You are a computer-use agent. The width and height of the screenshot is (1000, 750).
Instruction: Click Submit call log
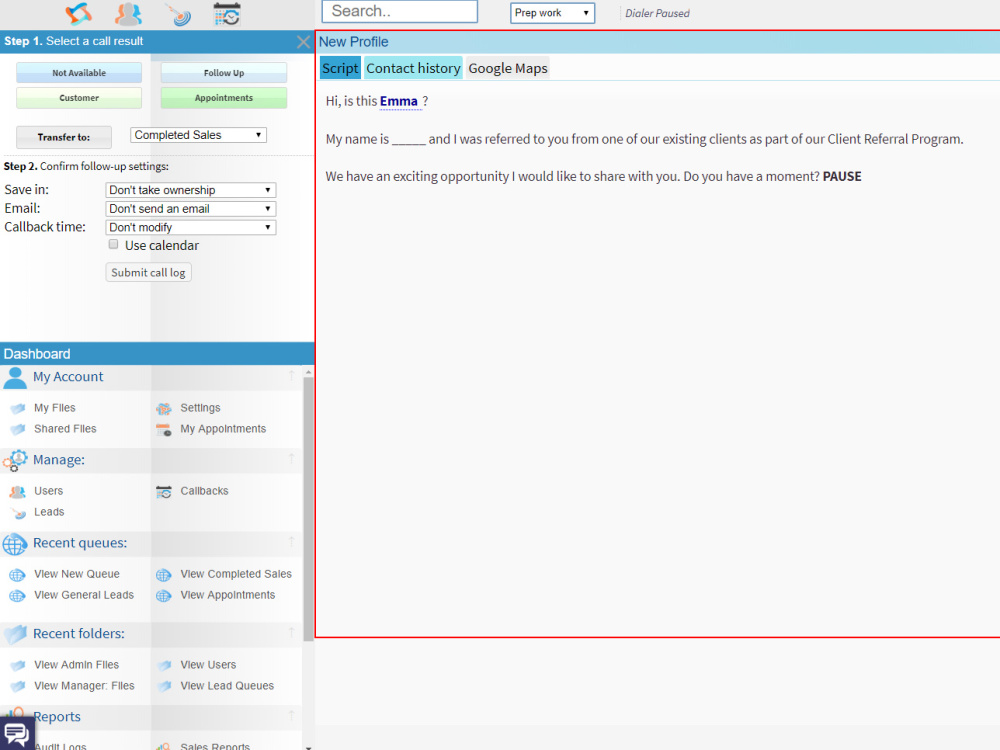coord(148,272)
